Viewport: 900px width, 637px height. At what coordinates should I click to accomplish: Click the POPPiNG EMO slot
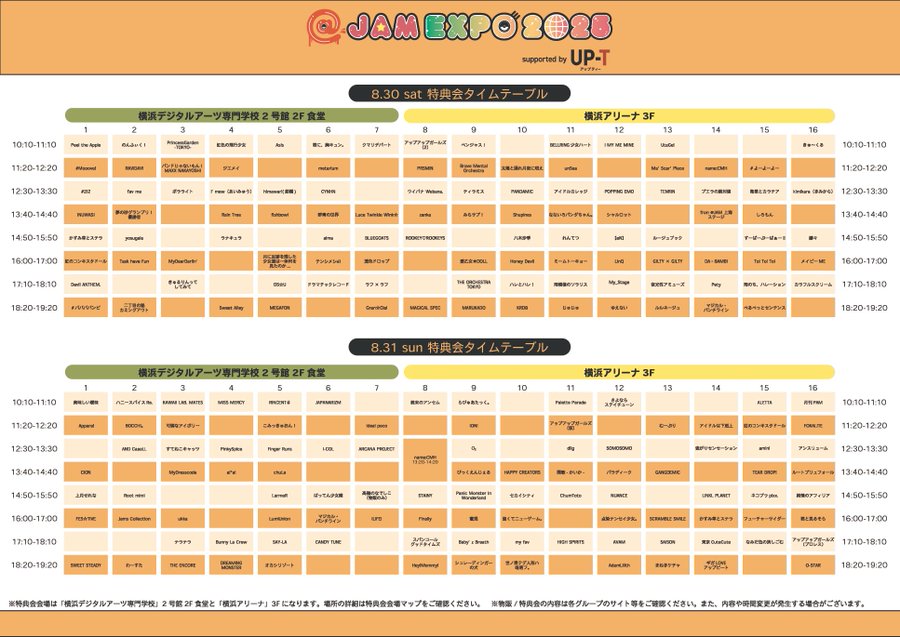619,191
